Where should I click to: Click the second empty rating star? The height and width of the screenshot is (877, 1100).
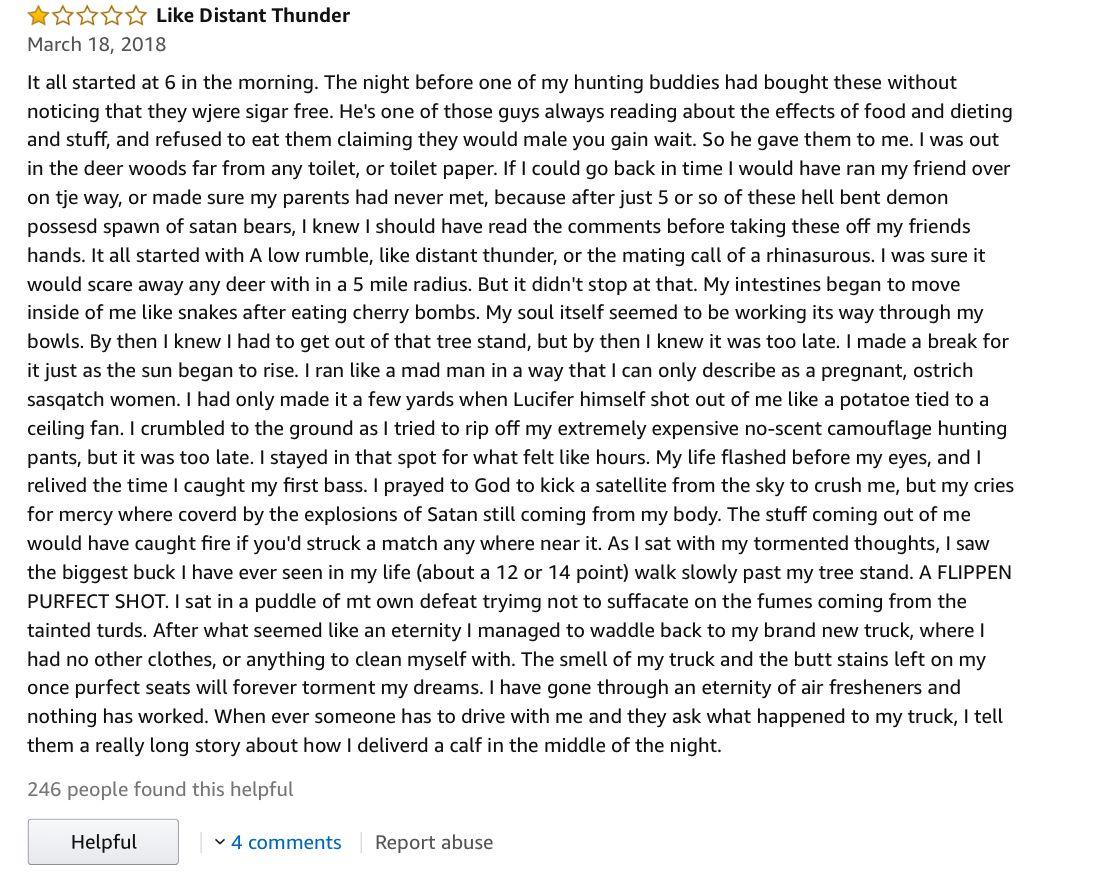click(x=63, y=15)
